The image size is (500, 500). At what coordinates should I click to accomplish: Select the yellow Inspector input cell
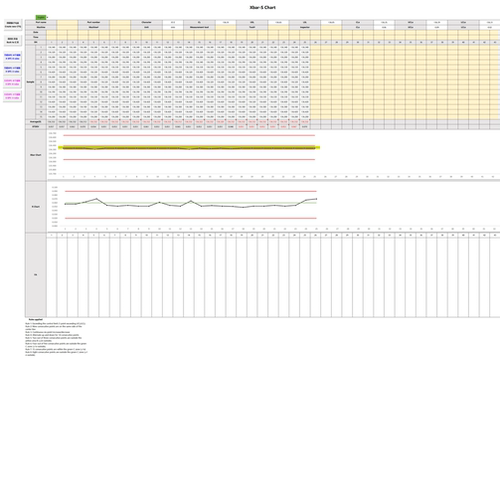331,27
